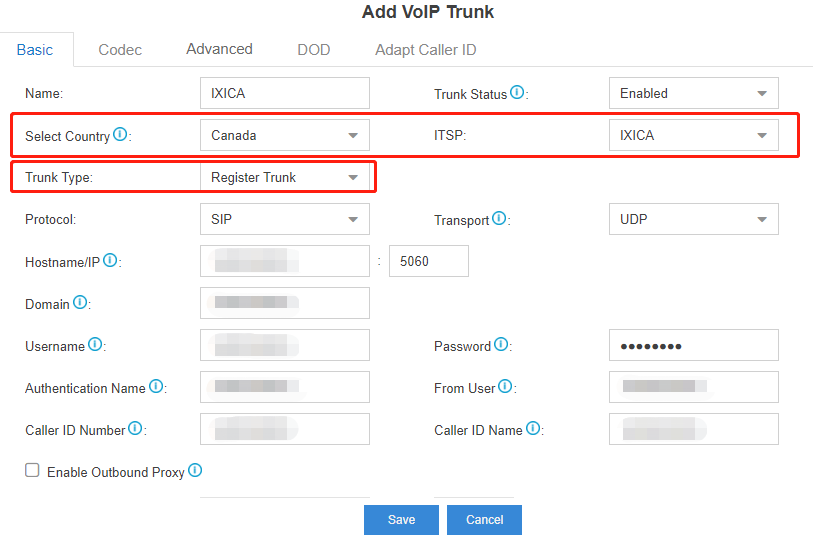Open the Transport UDP dropdown
Image resolution: width=813 pixels, height=541 pixels.
693,219
